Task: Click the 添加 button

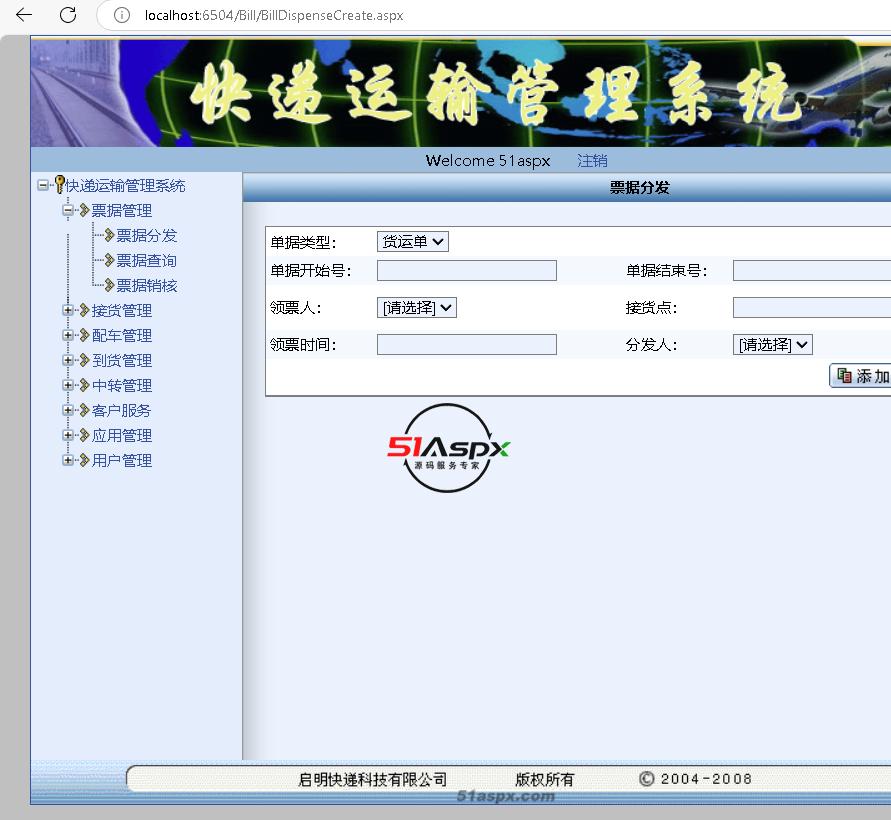Action: click(x=860, y=376)
